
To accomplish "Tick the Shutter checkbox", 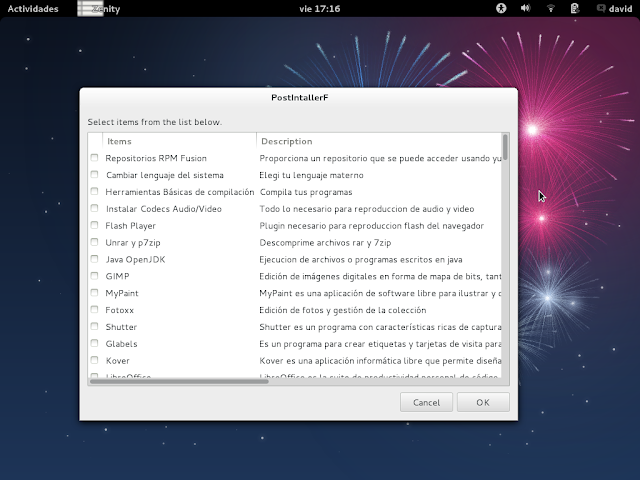I will coord(94,327).
